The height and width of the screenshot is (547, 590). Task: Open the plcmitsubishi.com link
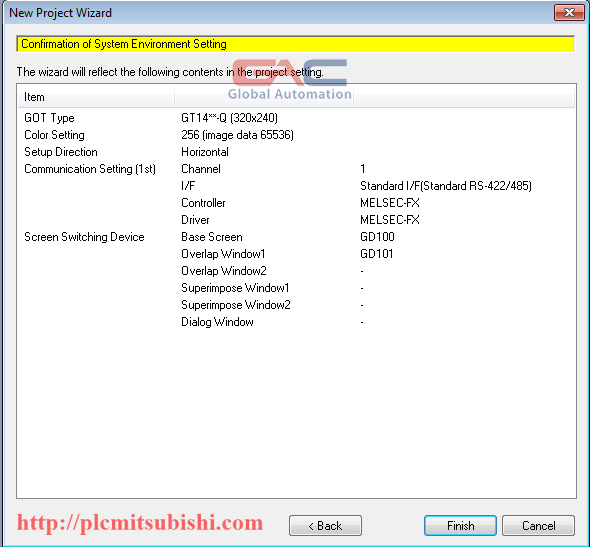pyautogui.click(x=140, y=523)
